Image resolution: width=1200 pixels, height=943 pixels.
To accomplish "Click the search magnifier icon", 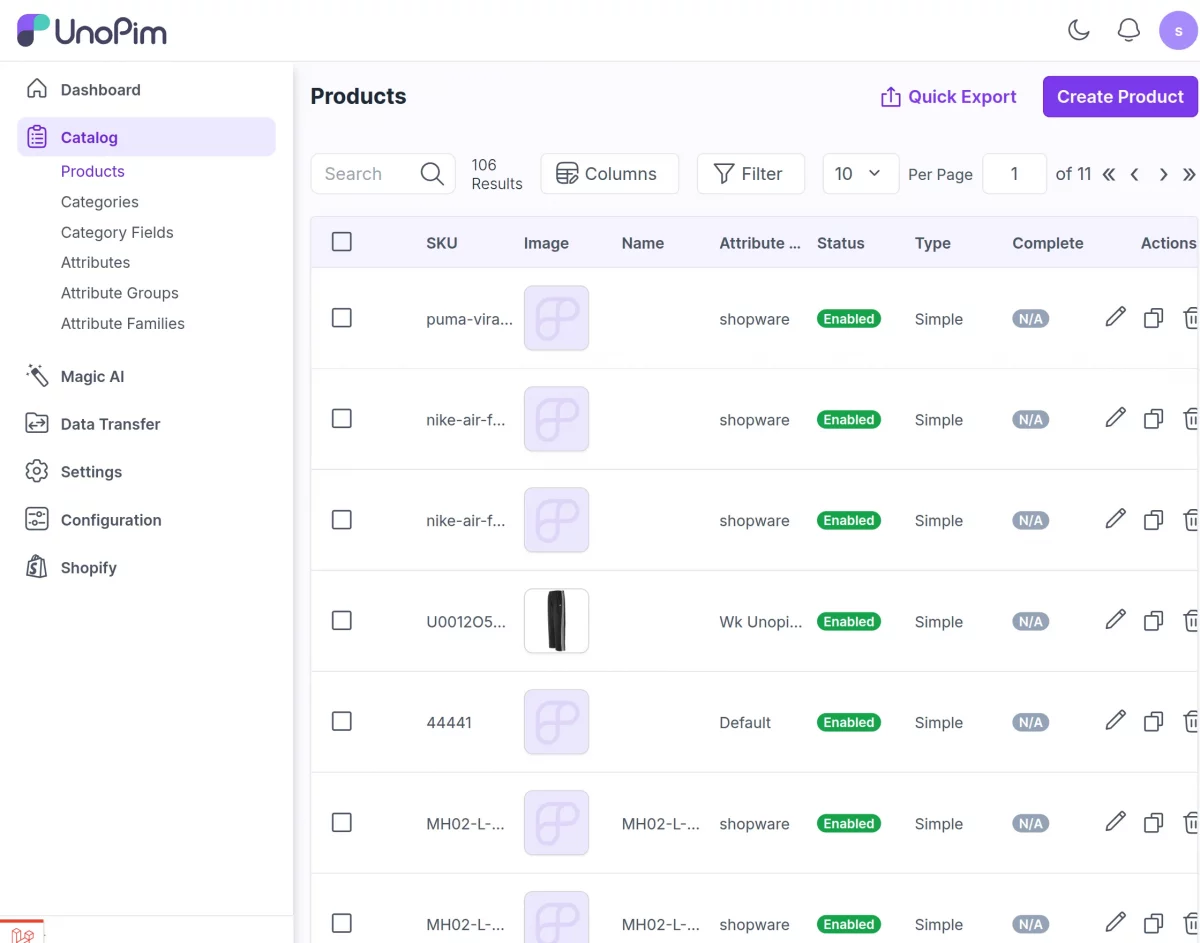I will (432, 174).
